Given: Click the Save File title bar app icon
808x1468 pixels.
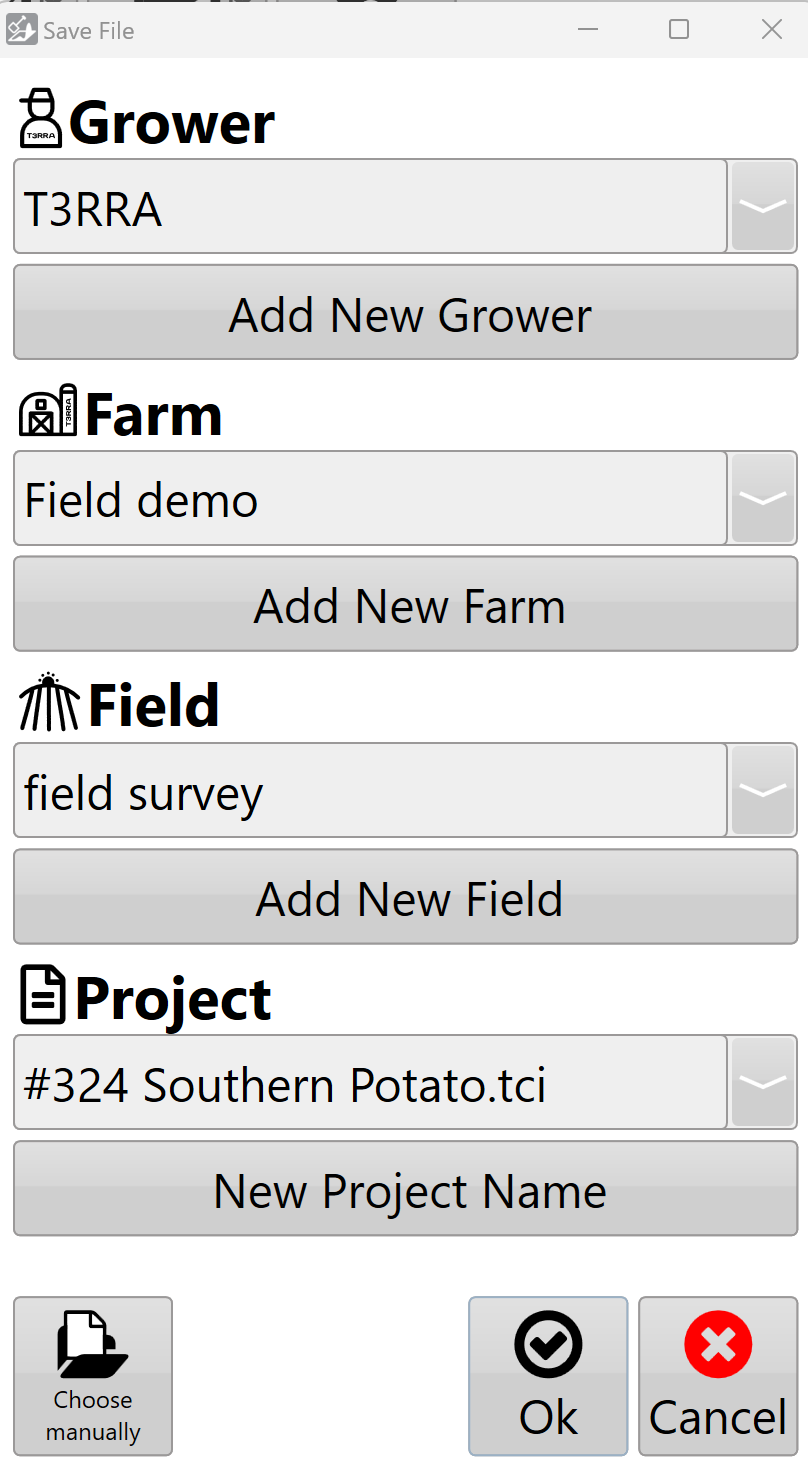Looking at the screenshot, I should tap(21, 30).
